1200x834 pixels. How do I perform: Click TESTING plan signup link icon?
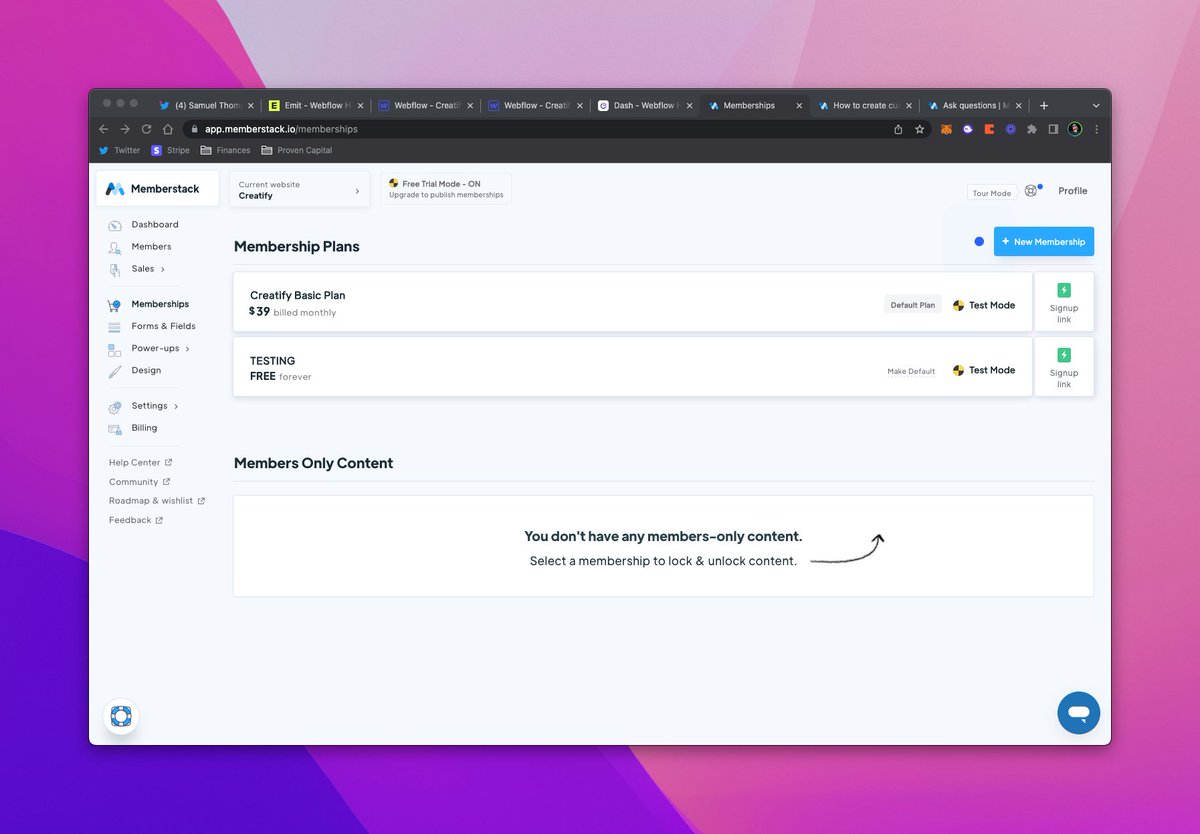click(1064, 355)
